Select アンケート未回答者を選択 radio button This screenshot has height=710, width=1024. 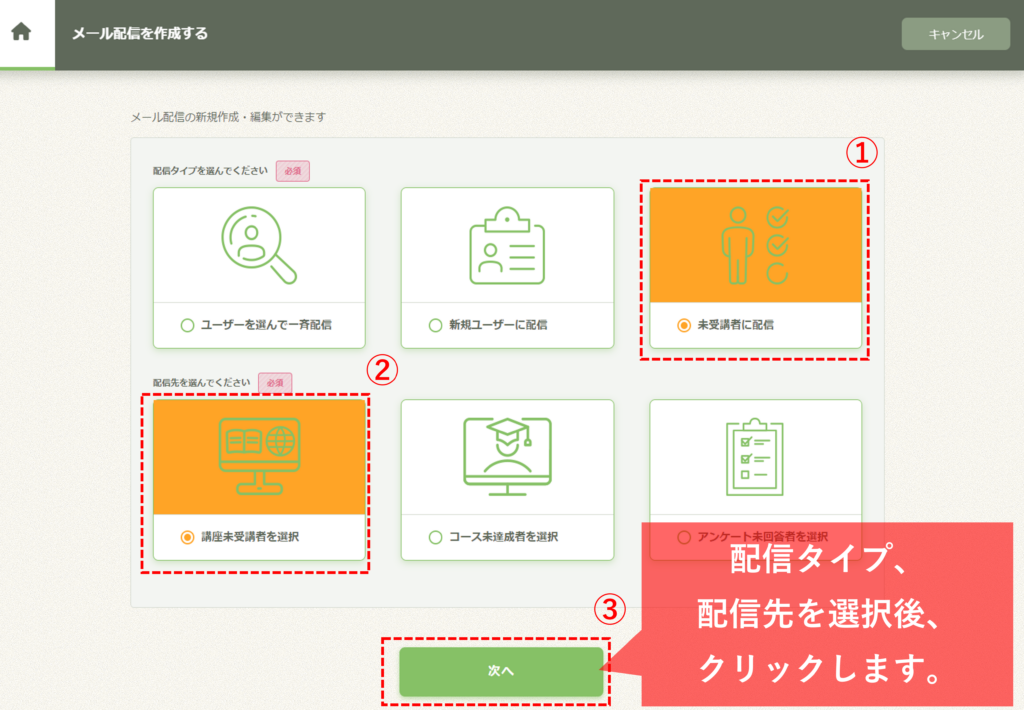coord(684,537)
